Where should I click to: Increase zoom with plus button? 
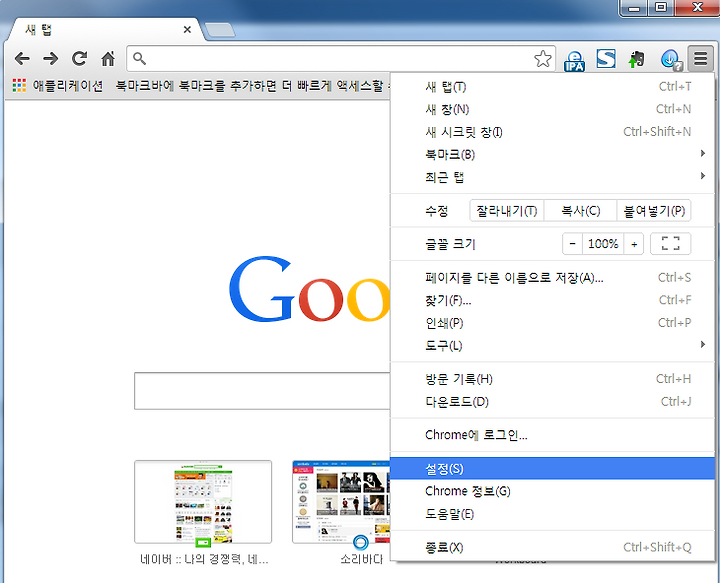(634, 244)
